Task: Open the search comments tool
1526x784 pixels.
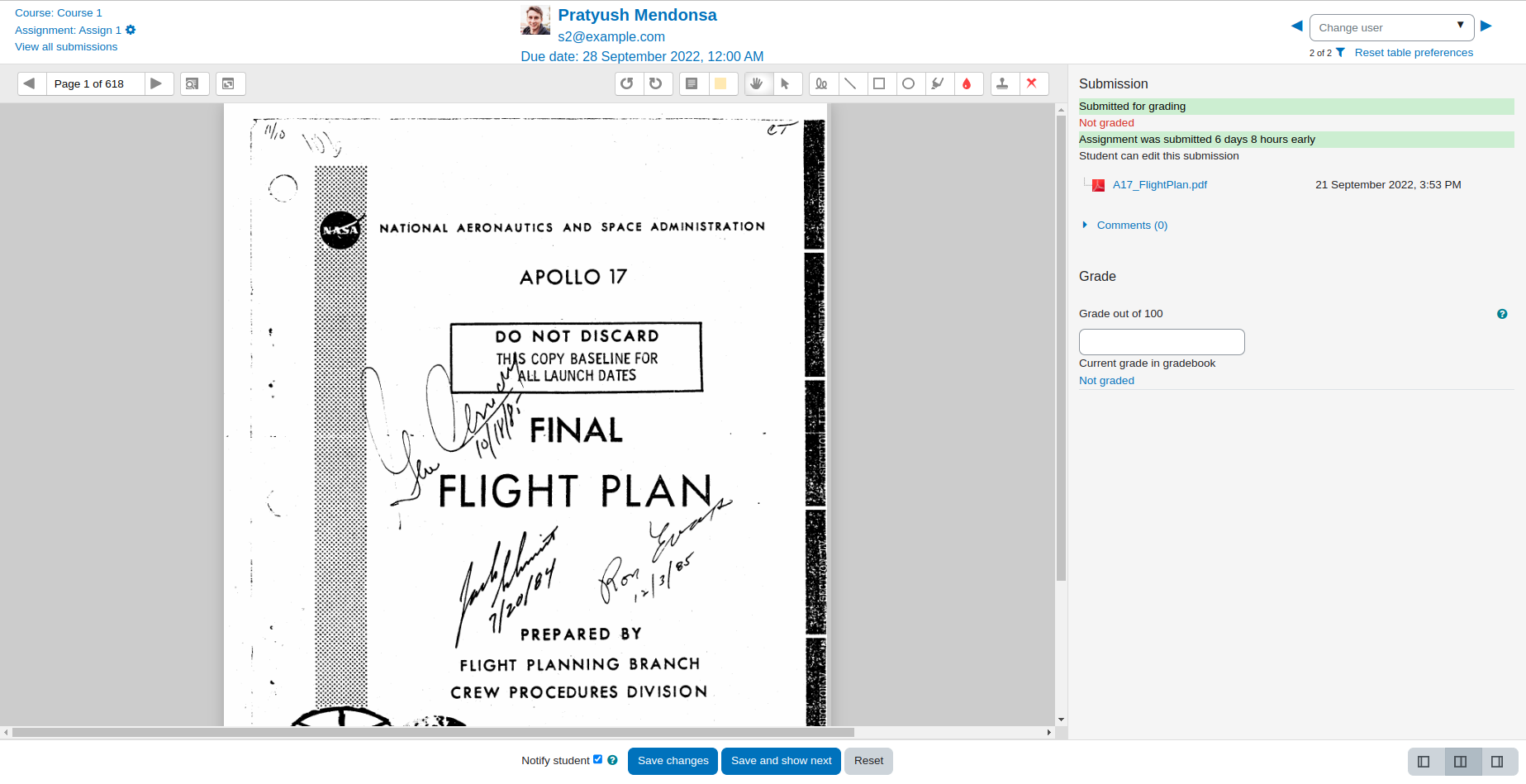Action: point(194,83)
